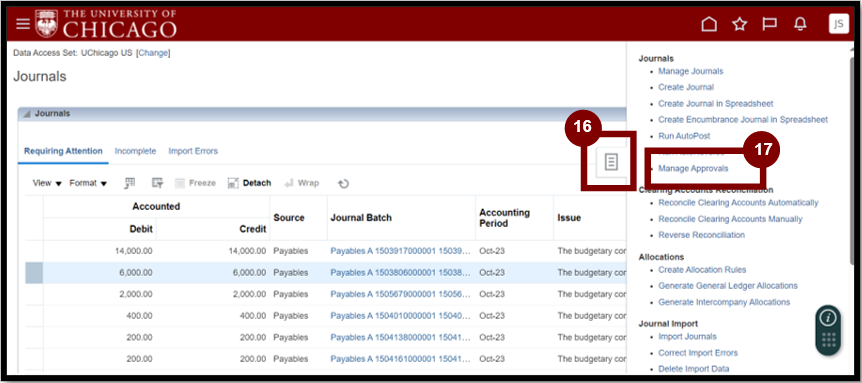Select the row header of the 6,000.00 row

[x=34, y=273]
